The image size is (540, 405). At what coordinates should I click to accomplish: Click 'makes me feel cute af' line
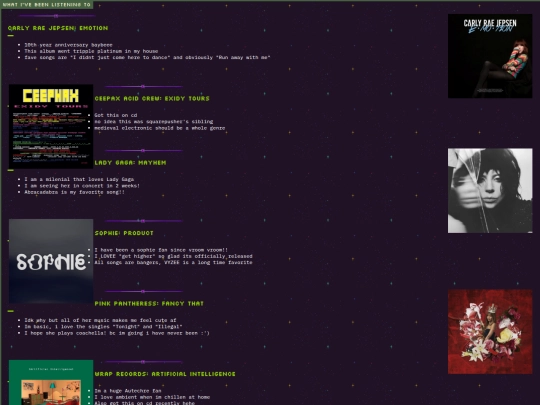[x=100, y=320]
